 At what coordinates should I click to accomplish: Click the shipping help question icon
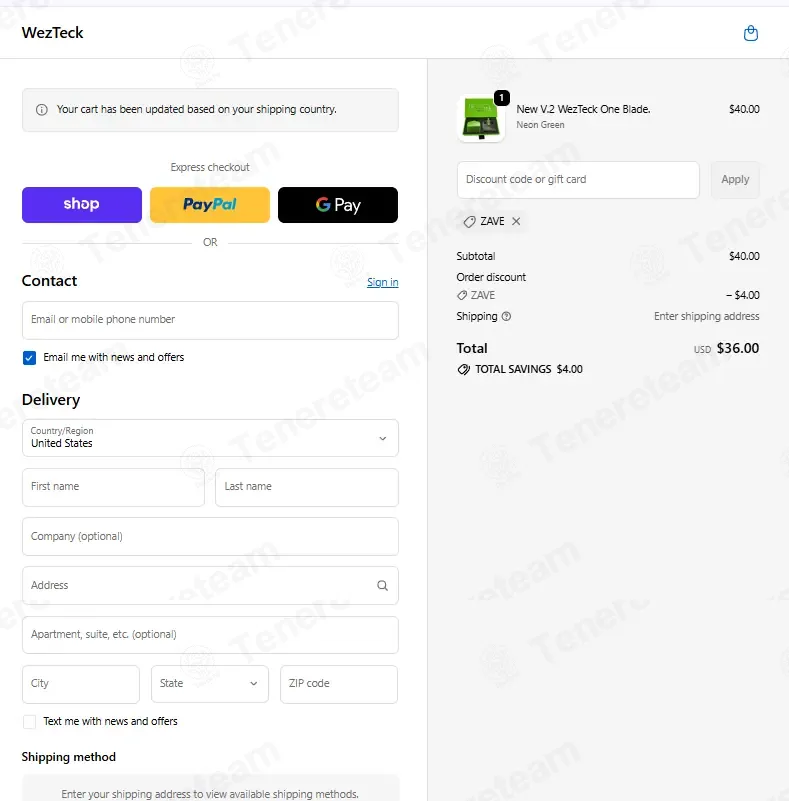(506, 316)
